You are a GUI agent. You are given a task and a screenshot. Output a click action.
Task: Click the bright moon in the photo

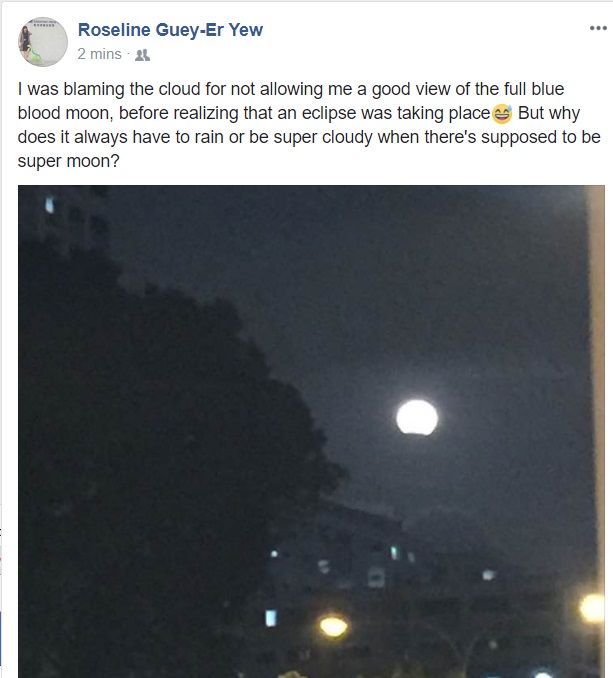417,417
